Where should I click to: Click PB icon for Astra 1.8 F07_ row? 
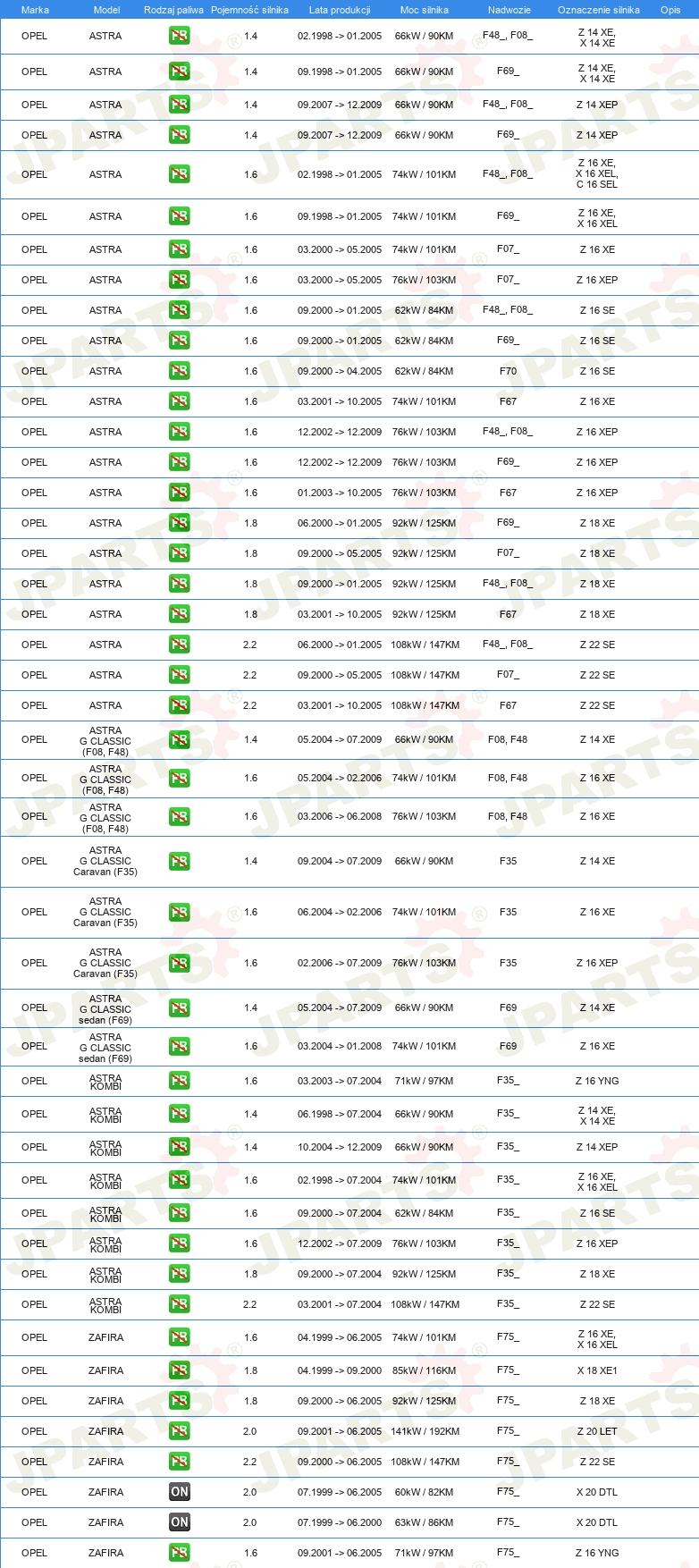(180, 553)
